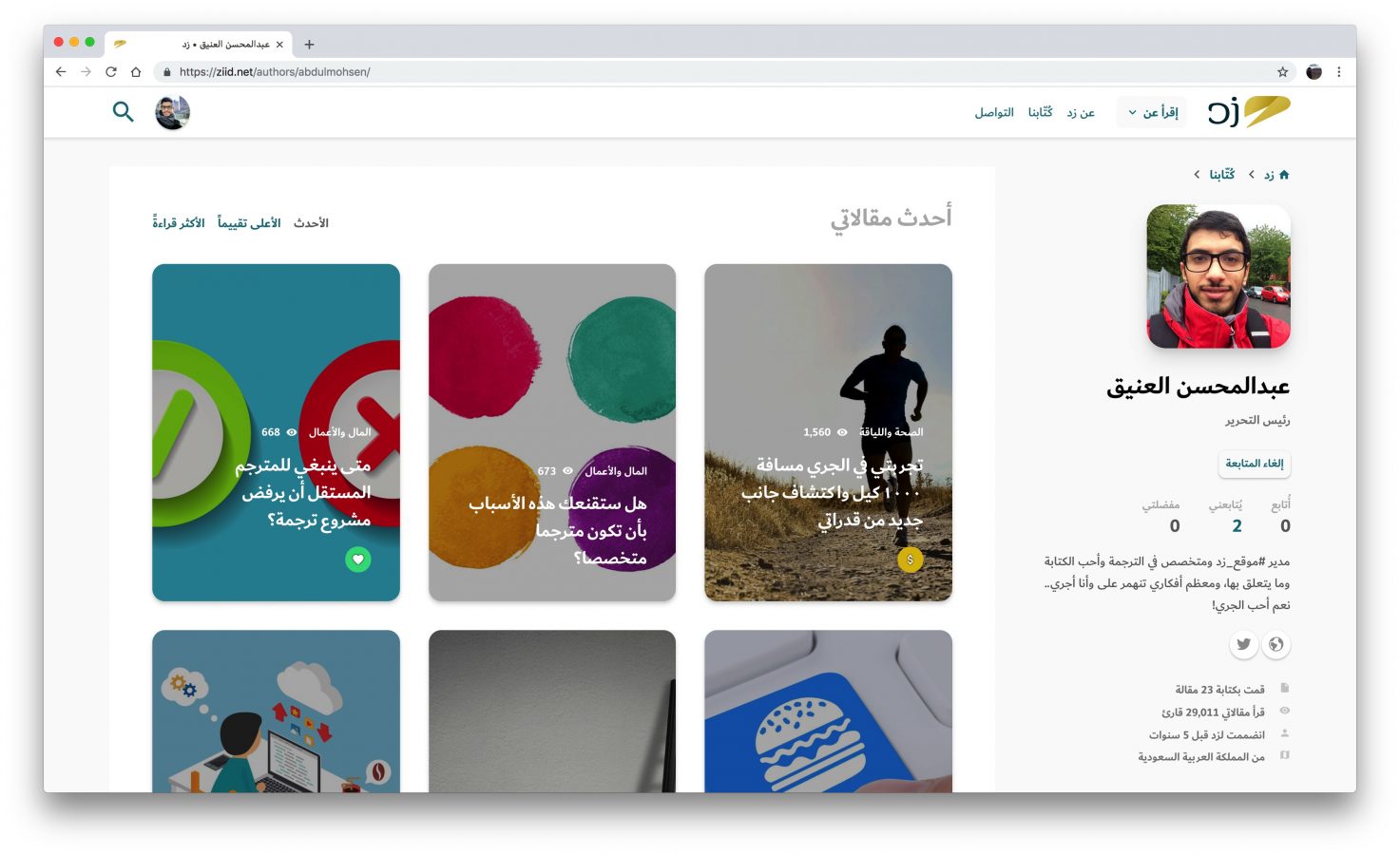
Task: Open عن زد navigation link
Action: tap(1081, 113)
